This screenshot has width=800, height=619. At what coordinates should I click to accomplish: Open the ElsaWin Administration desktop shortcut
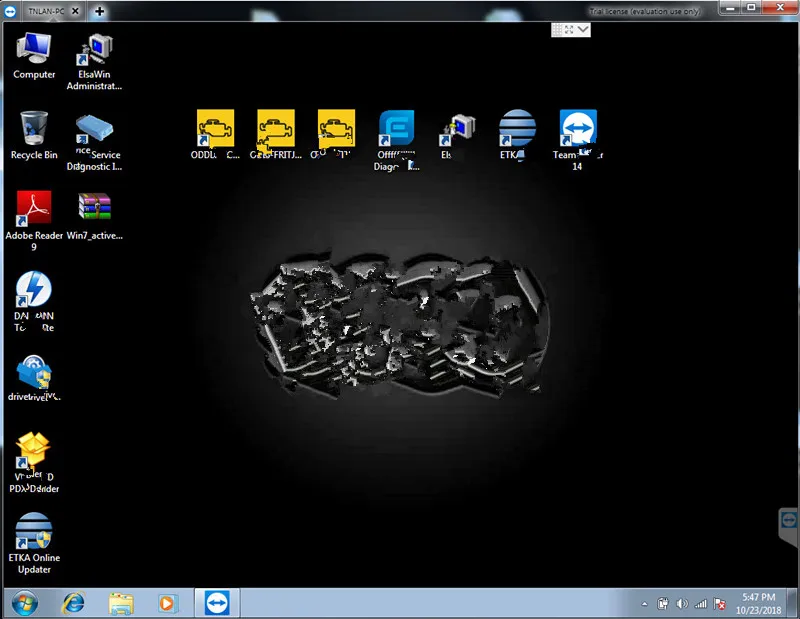point(94,62)
